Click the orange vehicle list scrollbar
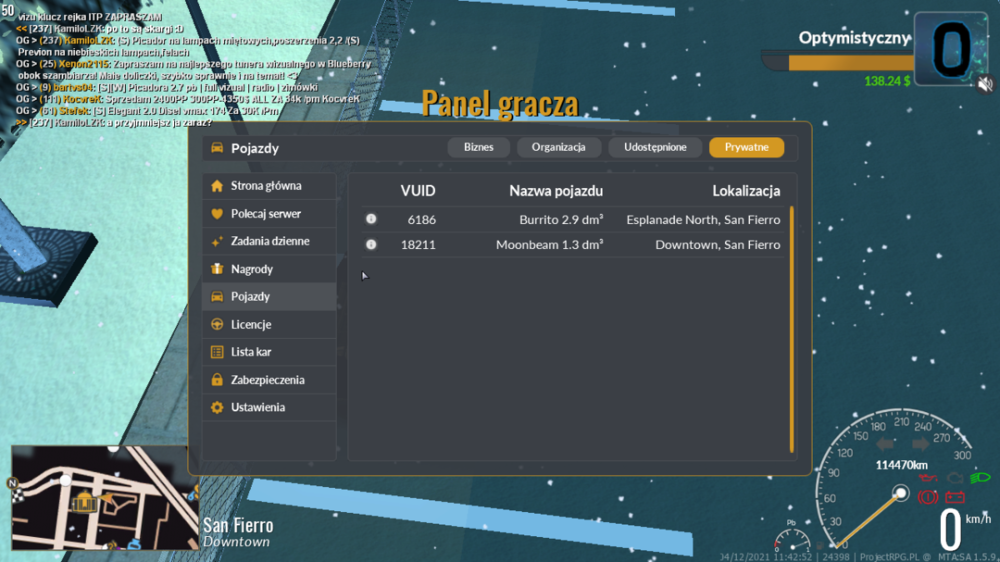Screen dimensions: 1000x562 tap(791, 329)
